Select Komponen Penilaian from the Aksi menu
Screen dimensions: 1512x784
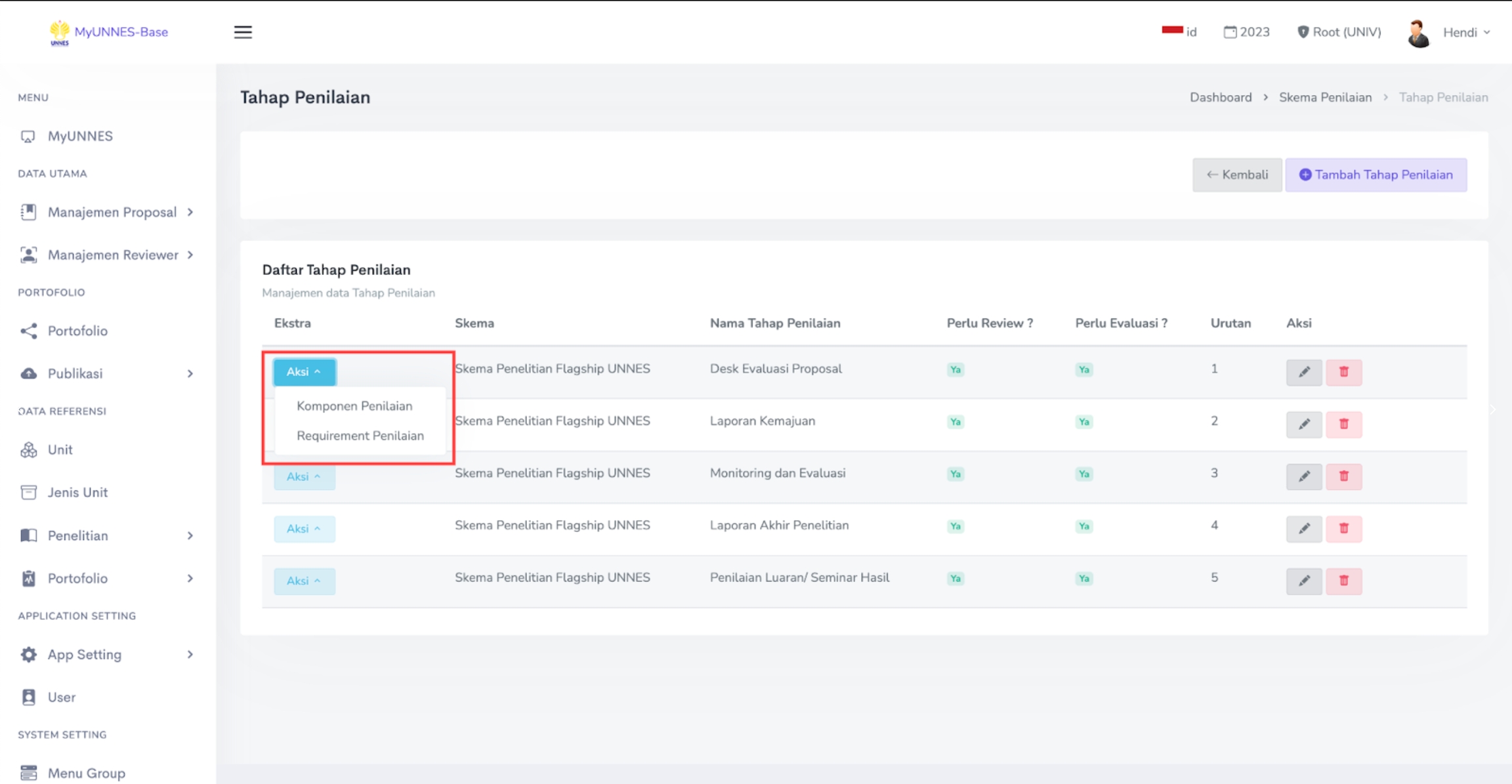pyautogui.click(x=354, y=406)
